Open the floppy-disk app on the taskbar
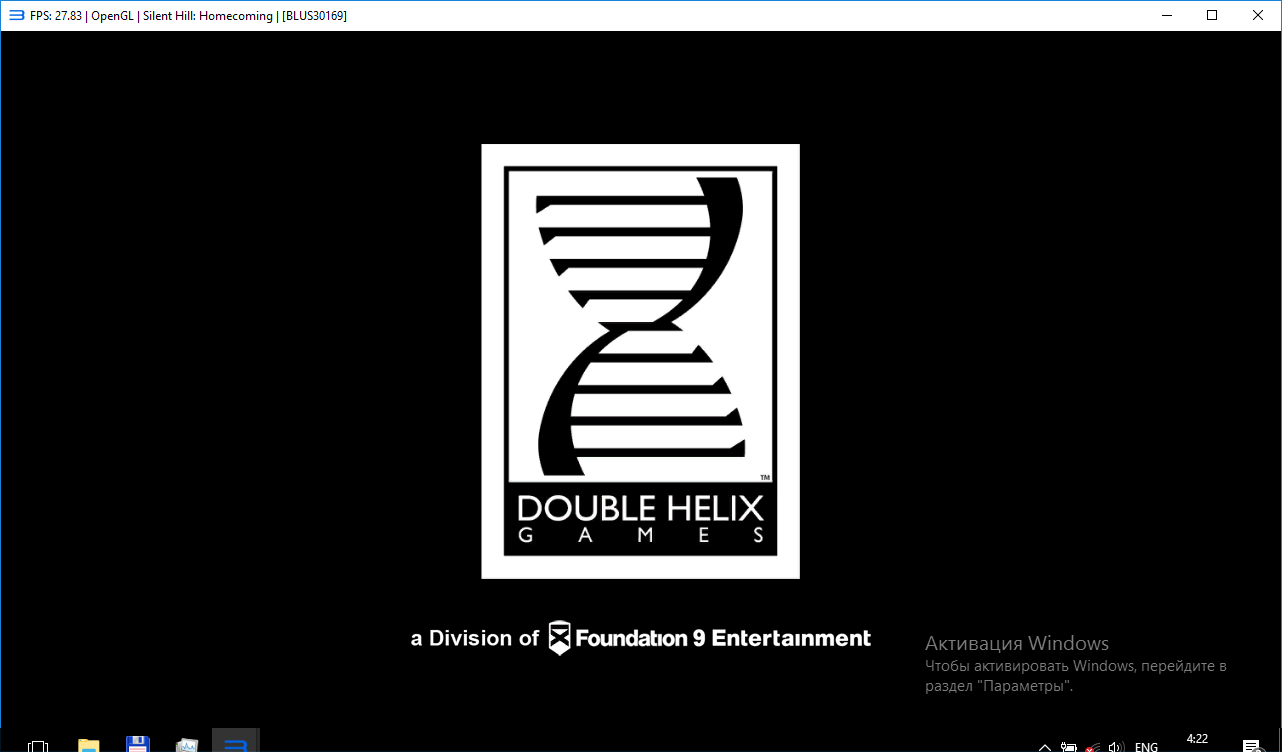 pos(138,744)
